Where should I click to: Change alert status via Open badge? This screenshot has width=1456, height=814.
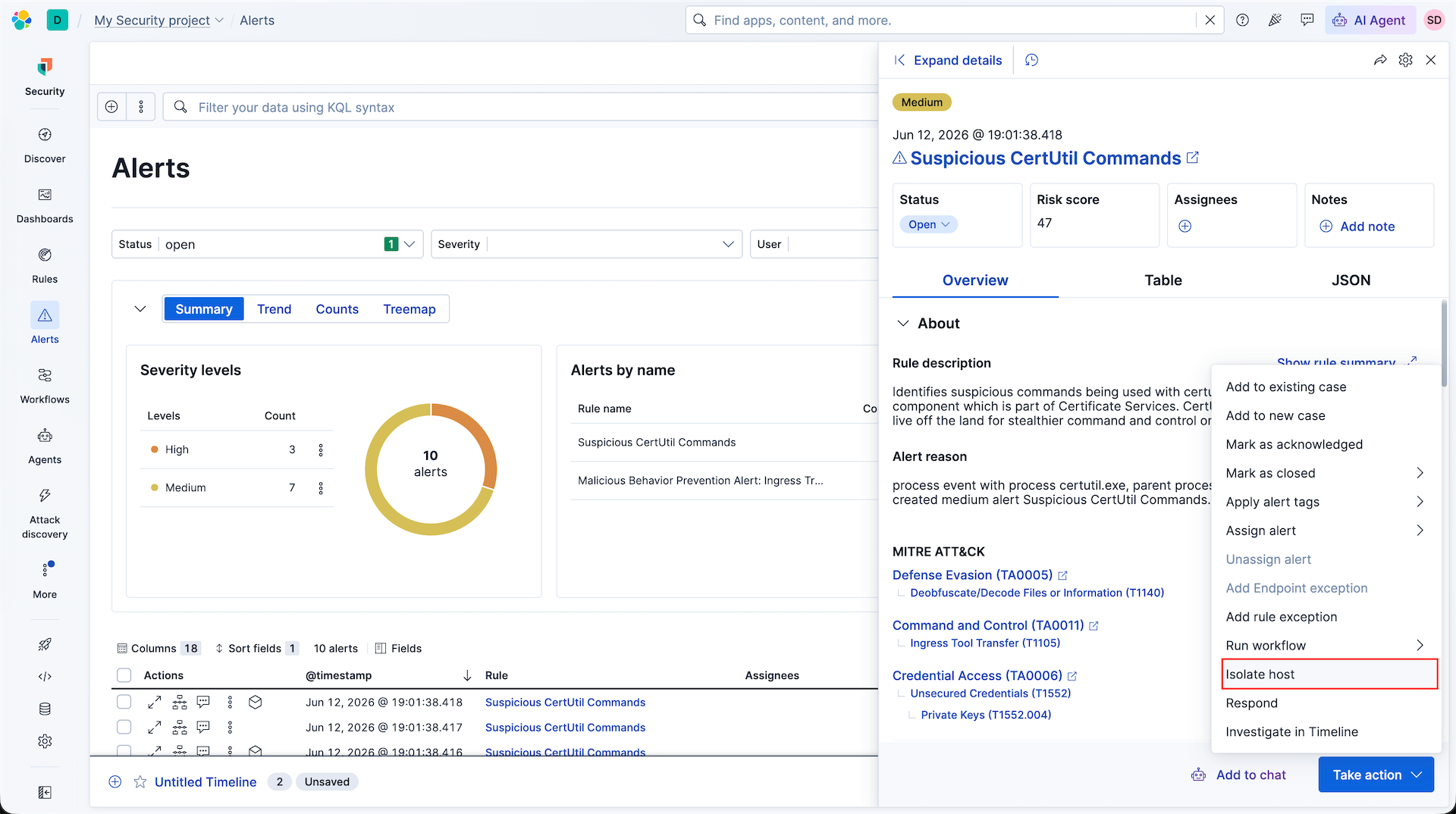point(928,224)
